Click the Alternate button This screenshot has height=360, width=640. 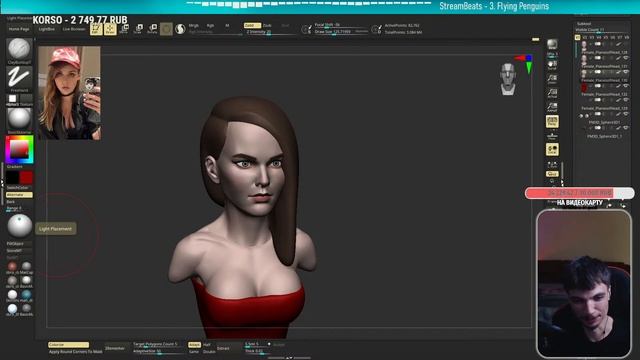[x=19, y=195]
